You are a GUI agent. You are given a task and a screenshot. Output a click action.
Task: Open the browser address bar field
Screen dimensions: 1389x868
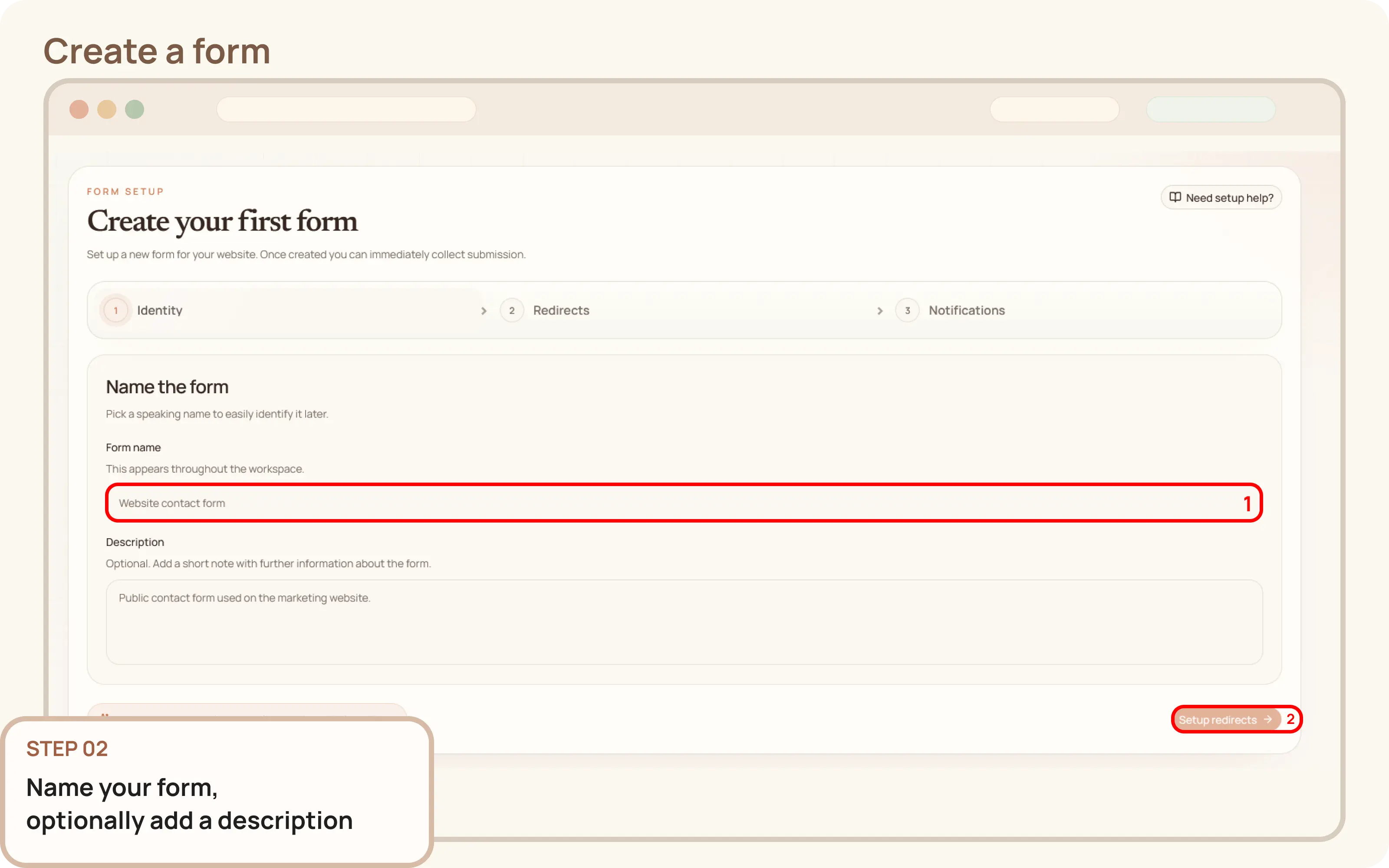tap(346, 109)
